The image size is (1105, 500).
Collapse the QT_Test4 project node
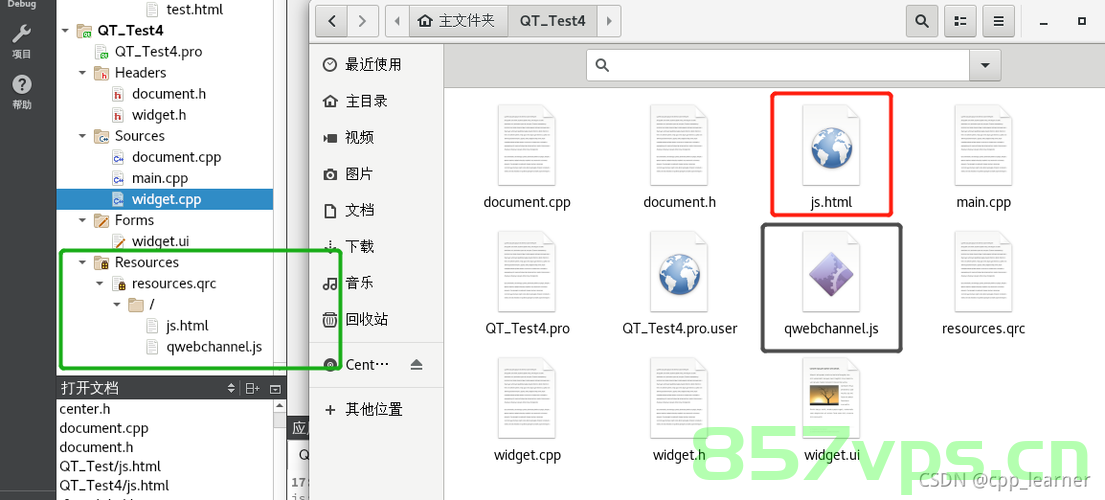coord(65,31)
